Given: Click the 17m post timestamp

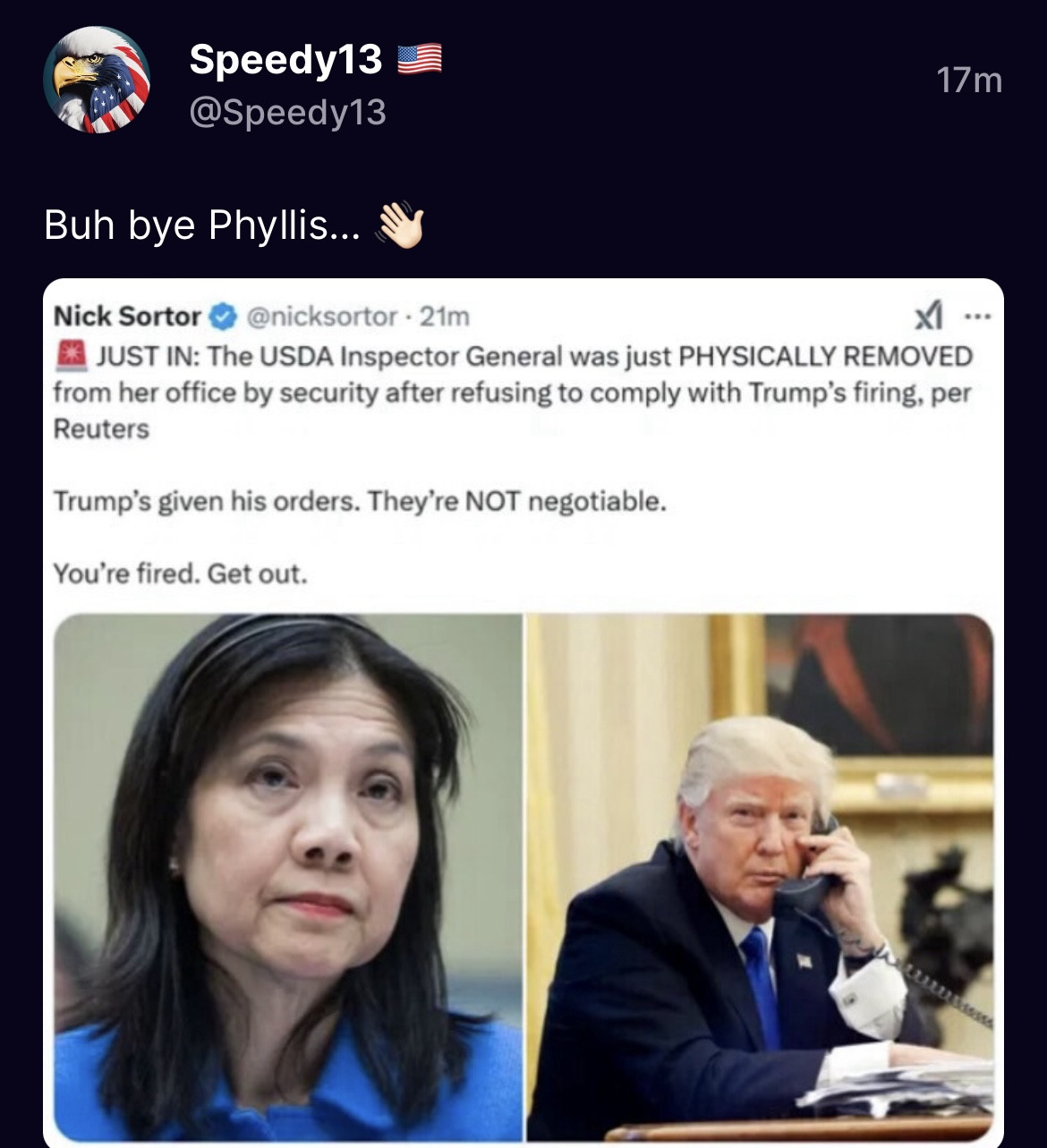Looking at the screenshot, I should [x=969, y=81].
